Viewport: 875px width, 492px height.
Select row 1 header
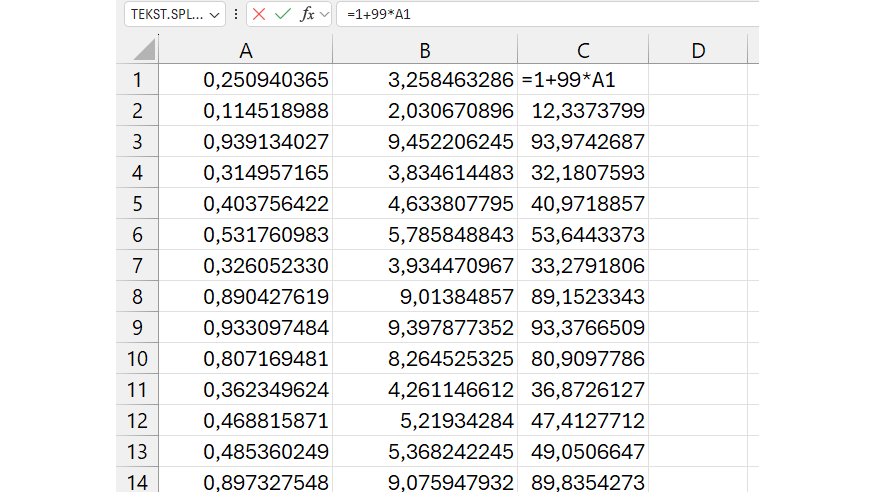click(x=137, y=80)
